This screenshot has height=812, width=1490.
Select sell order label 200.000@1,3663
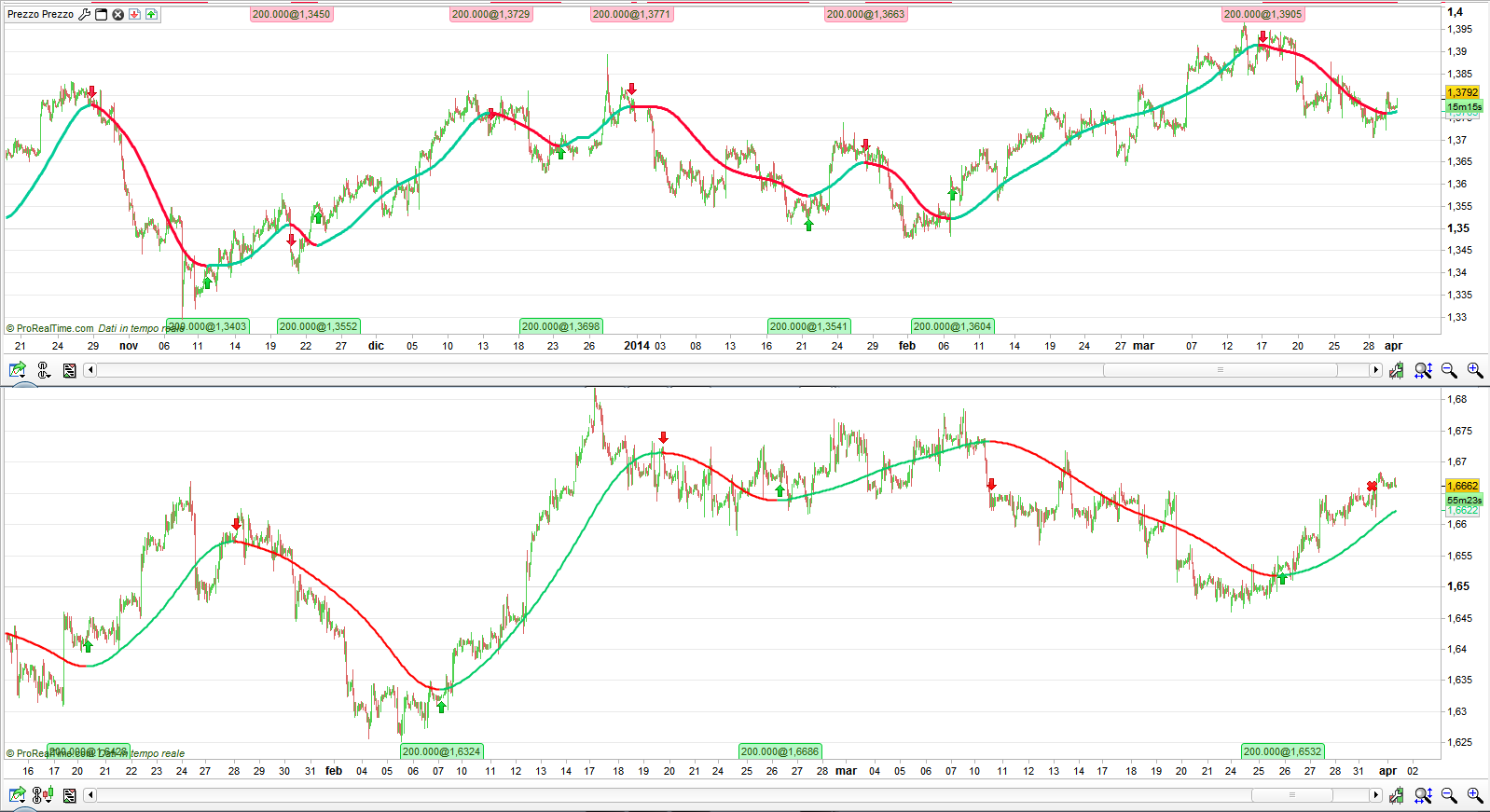pos(866,15)
